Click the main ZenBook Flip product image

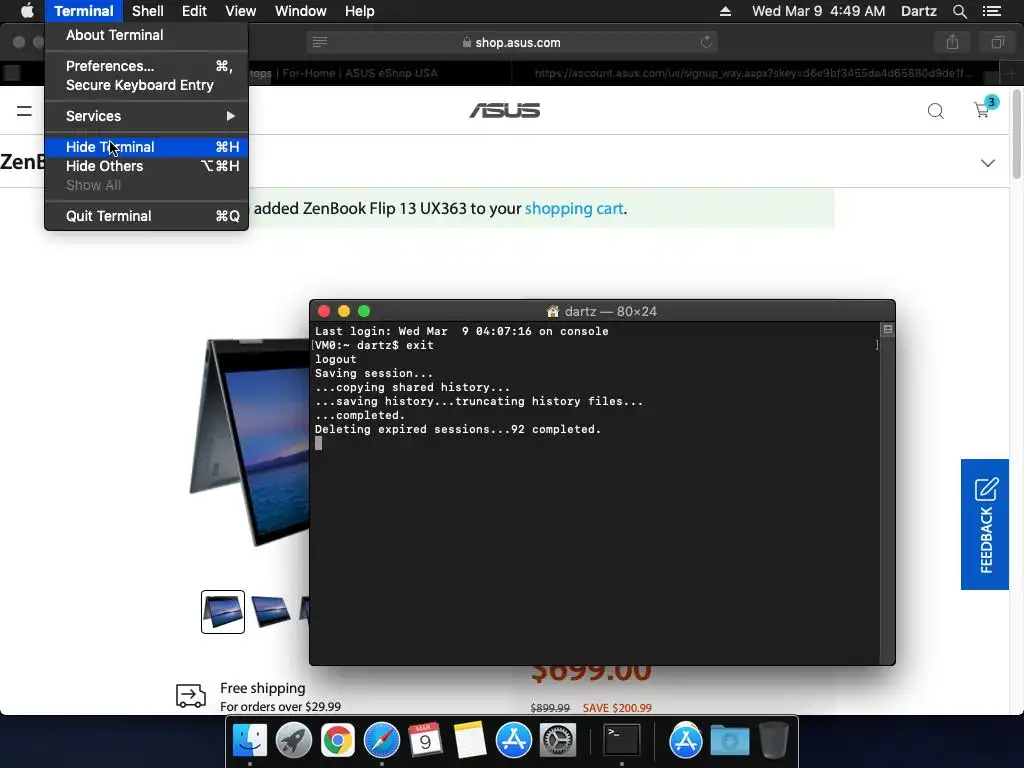249,441
